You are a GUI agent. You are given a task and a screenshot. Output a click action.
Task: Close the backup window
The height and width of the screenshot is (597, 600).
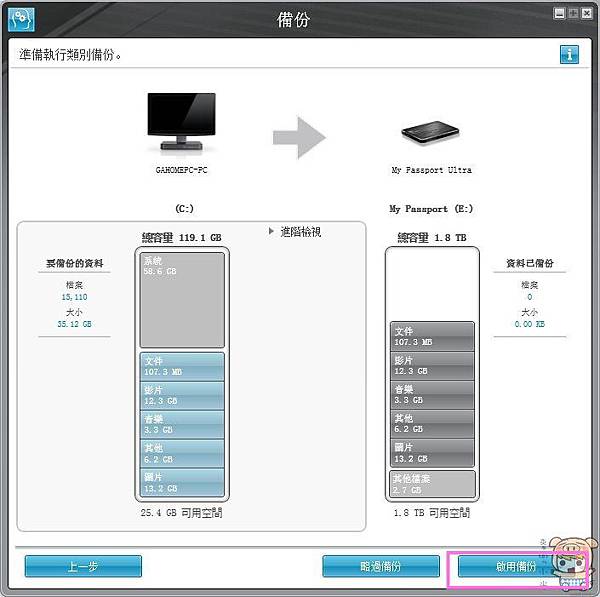[587, 13]
